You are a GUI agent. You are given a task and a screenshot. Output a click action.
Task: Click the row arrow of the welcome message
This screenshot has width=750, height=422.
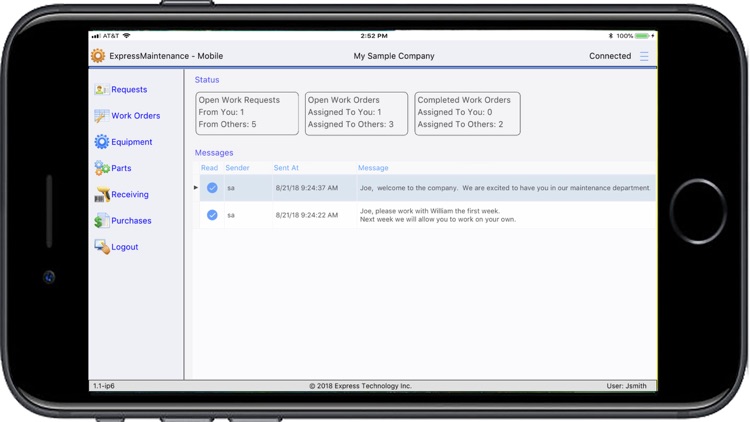coord(196,188)
